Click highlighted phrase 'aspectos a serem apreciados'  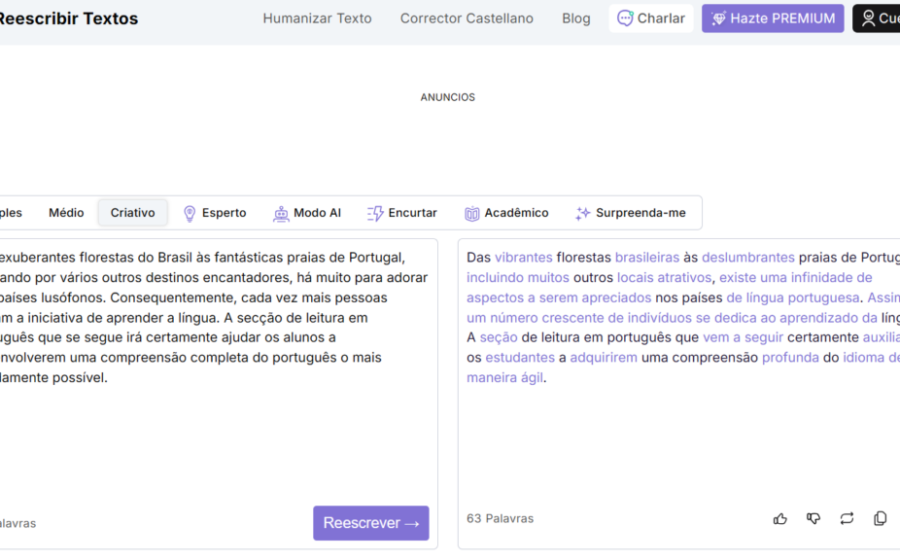click(x=559, y=298)
